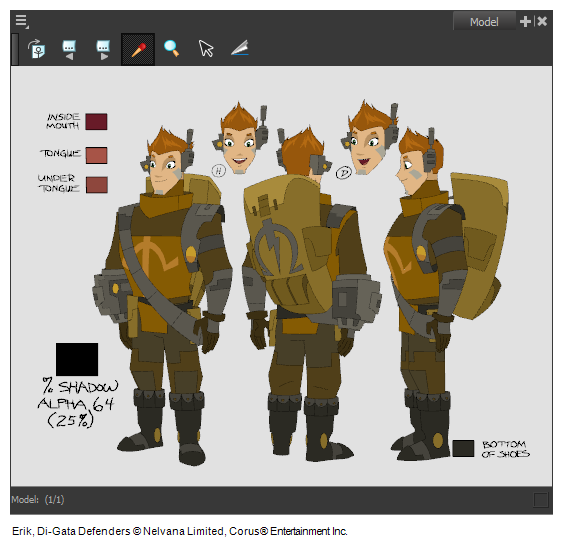Add a view with plus button

pyautogui.click(x=525, y=22)
